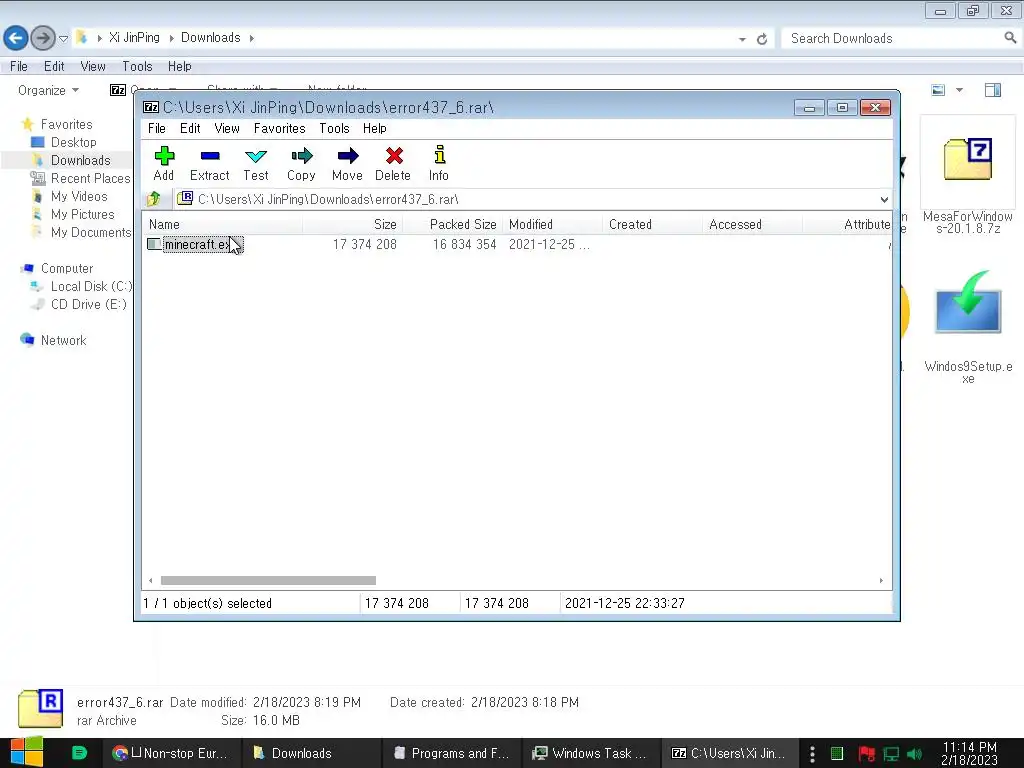The height and width of the screenshot is (768, 1024).
Task: Sort by the Modified column header
Action: (x=552, y=224)
